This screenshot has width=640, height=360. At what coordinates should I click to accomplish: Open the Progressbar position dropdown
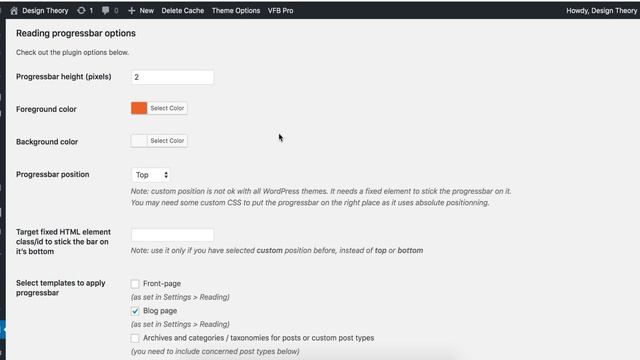click(151, 175)
